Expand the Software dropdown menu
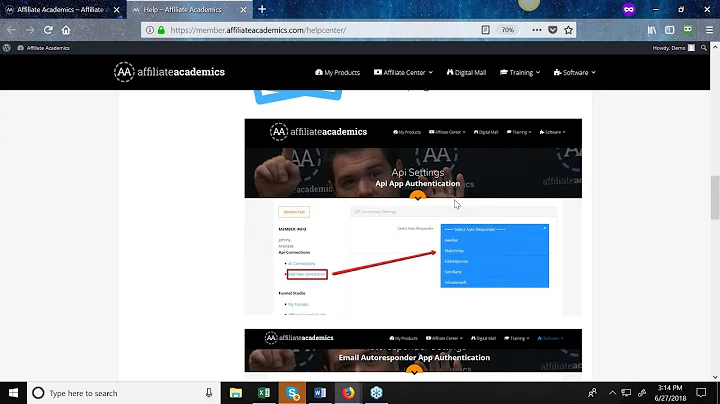Screen dimensions: 720x404 pos(574,73)
